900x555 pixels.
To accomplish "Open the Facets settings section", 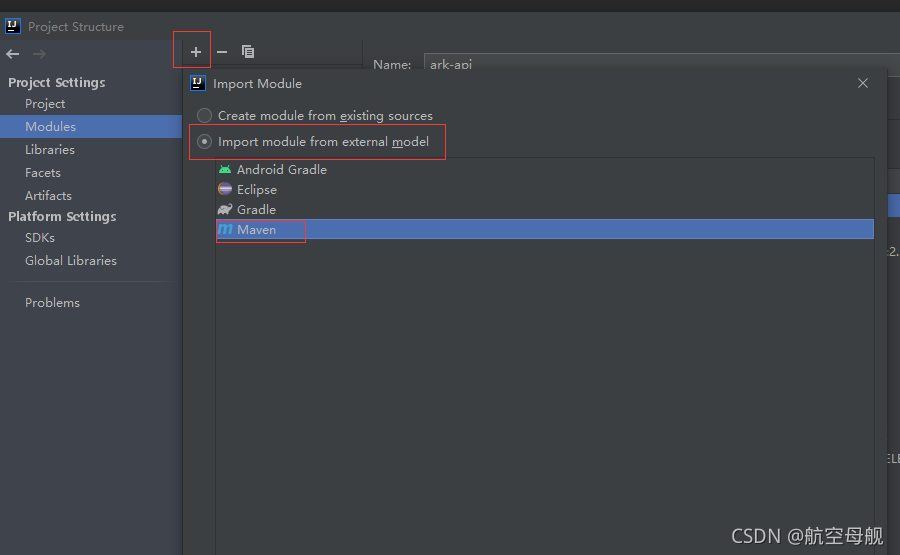I will point(43,172).
